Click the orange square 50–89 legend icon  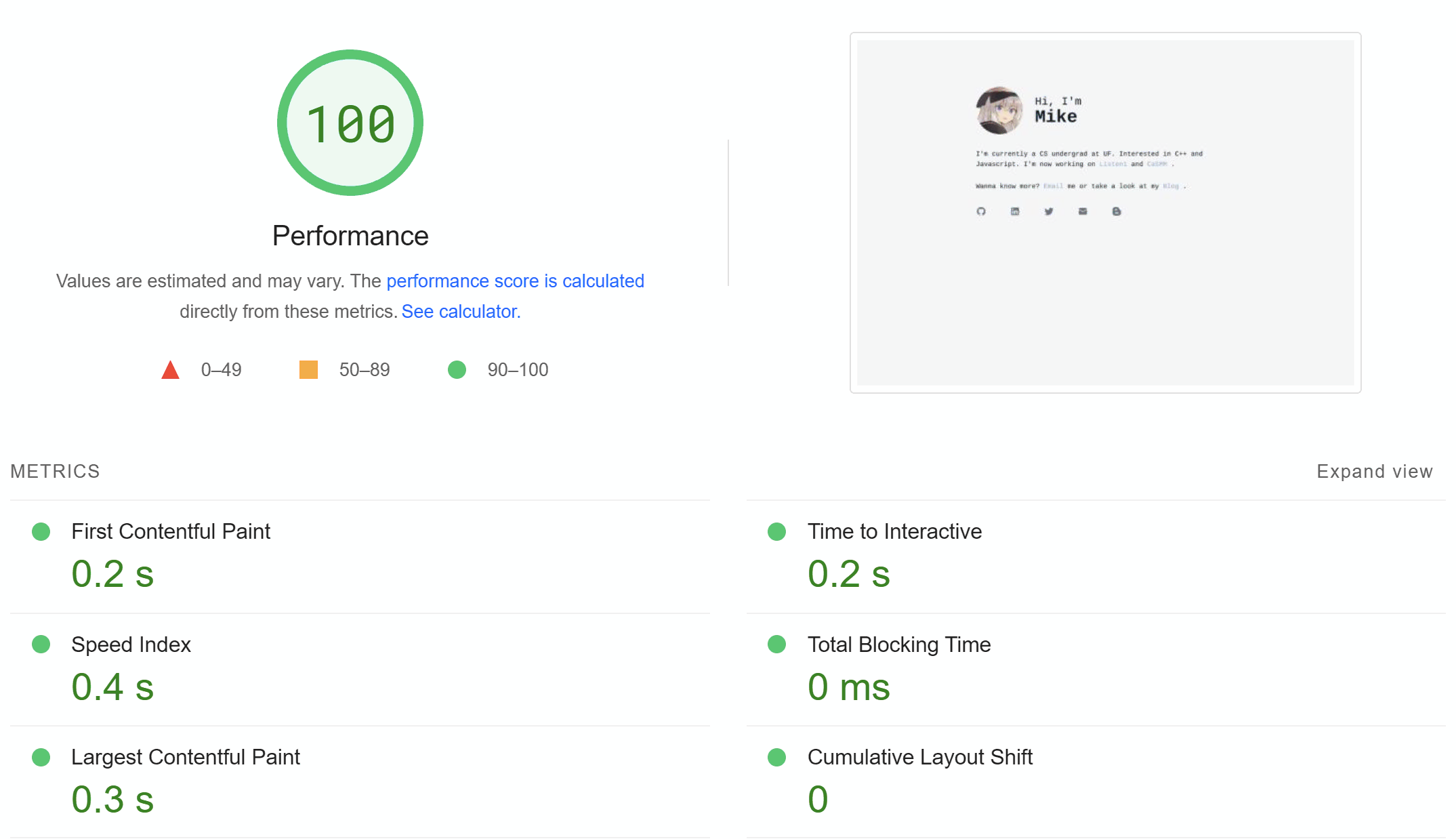[308, 370]
